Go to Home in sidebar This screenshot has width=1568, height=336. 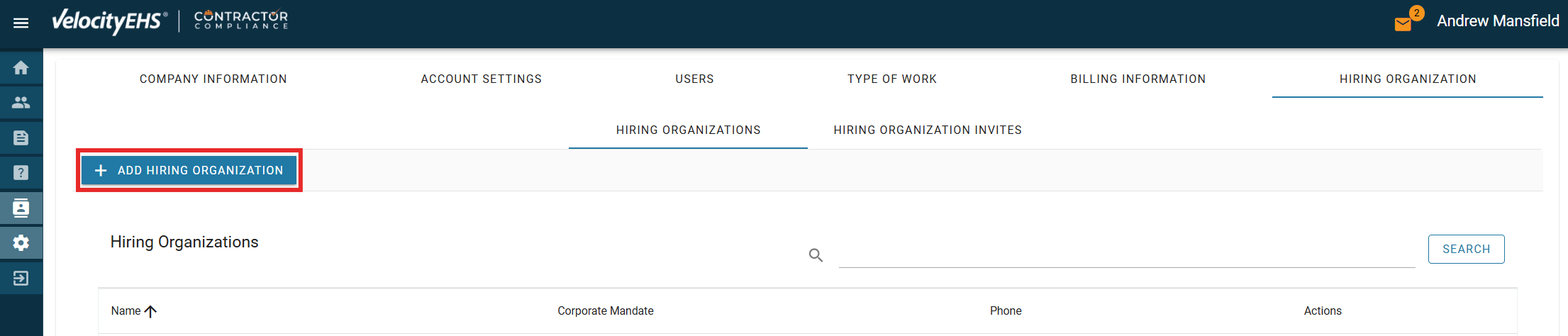[21, 67]
